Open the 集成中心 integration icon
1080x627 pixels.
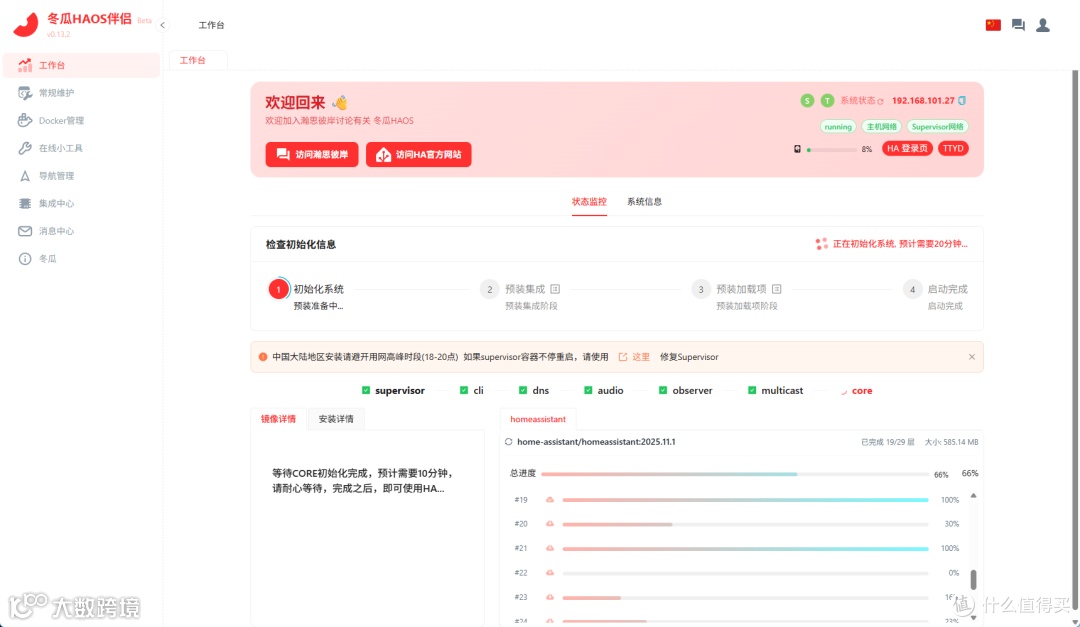pyautogui.click(x=25, y=202)
